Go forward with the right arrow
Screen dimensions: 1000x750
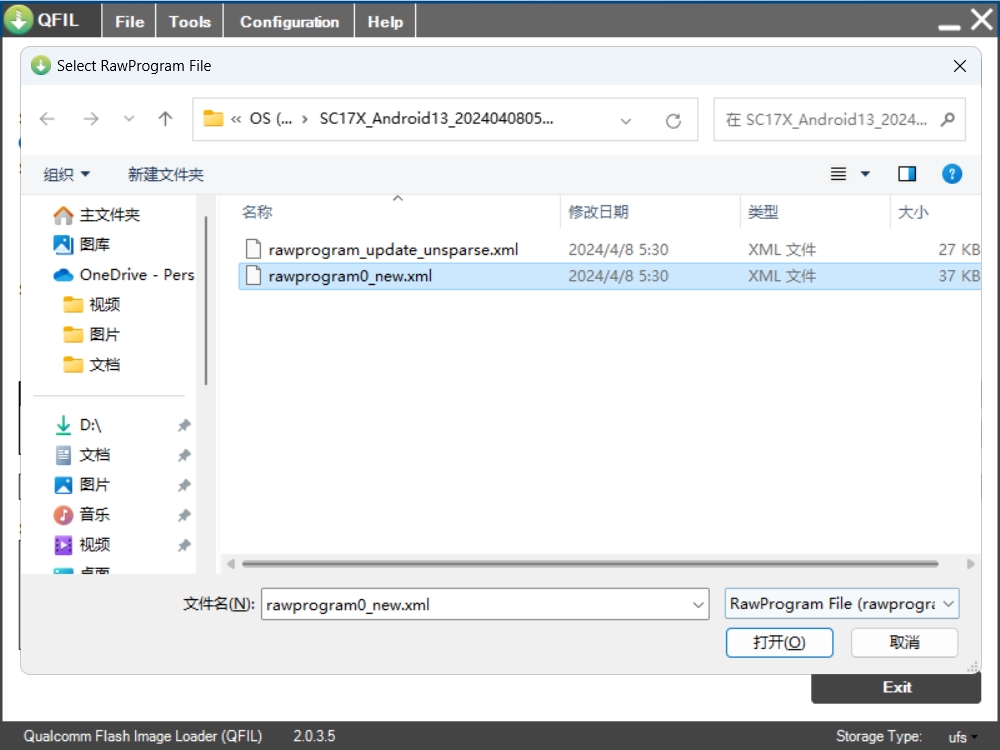click(91, 119)
